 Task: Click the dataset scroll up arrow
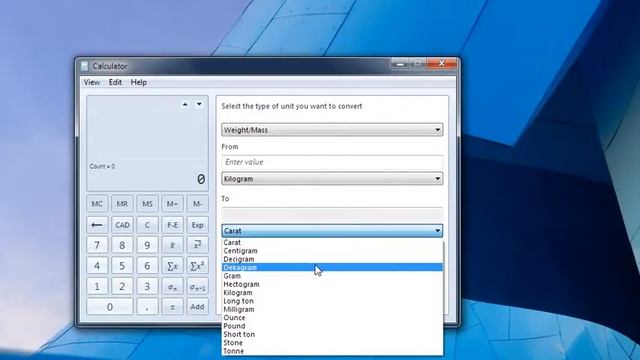pos(185,104)
